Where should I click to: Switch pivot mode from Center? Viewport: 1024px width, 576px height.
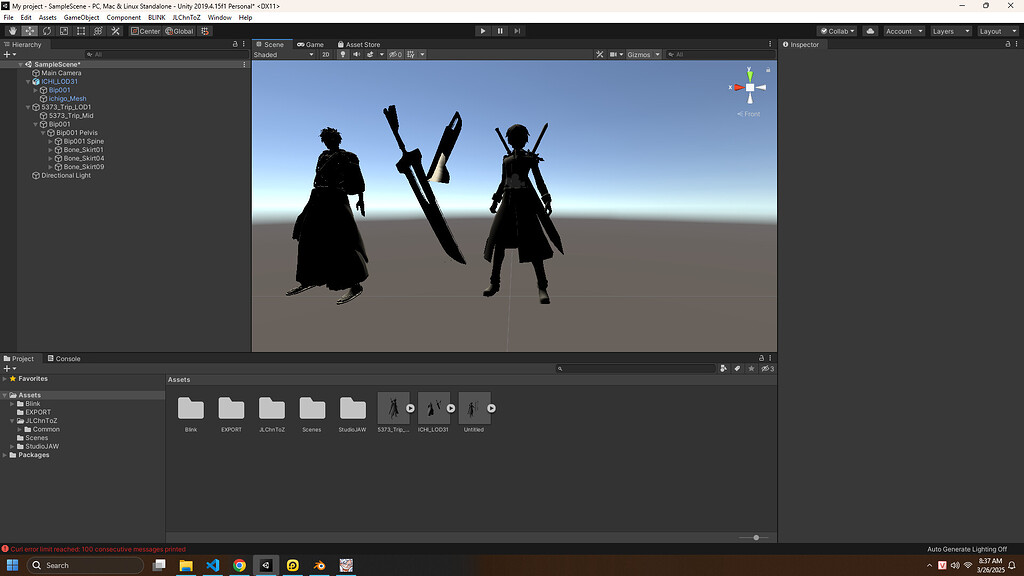point(147,30)
